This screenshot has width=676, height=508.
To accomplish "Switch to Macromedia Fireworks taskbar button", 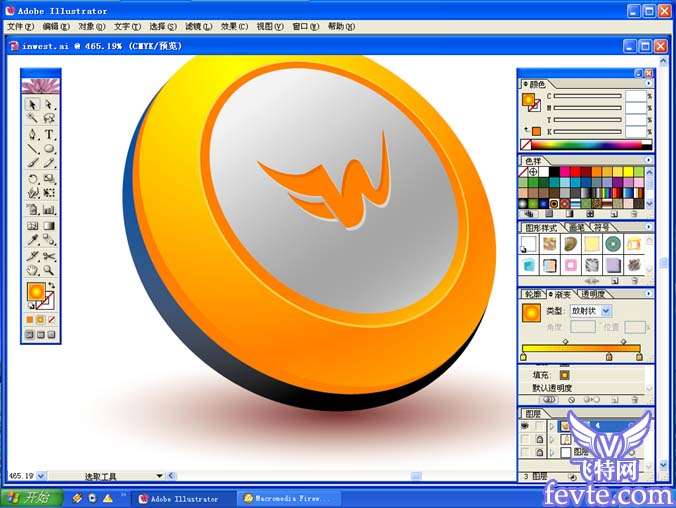I will (288, 499).
